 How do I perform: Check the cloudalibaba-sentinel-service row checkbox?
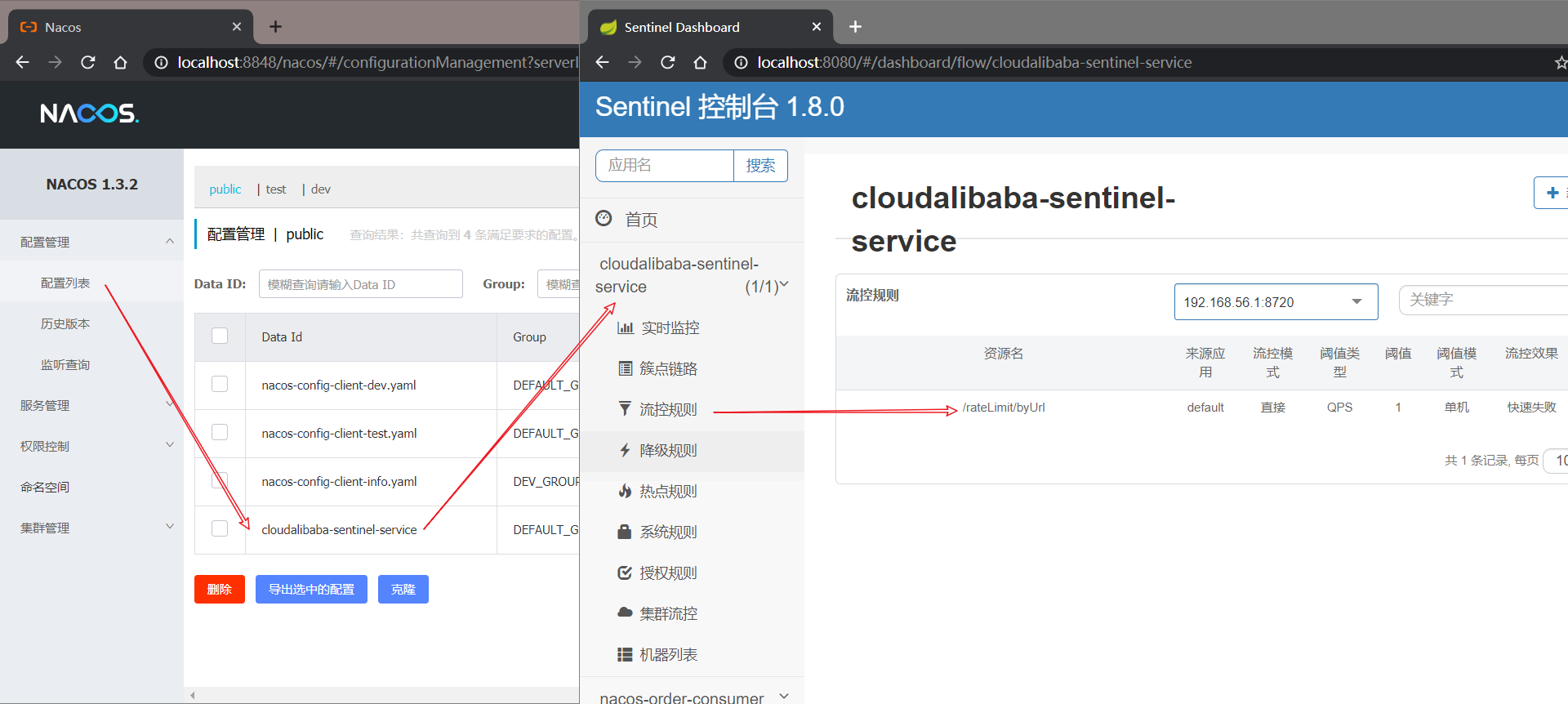tap(220, 528)
